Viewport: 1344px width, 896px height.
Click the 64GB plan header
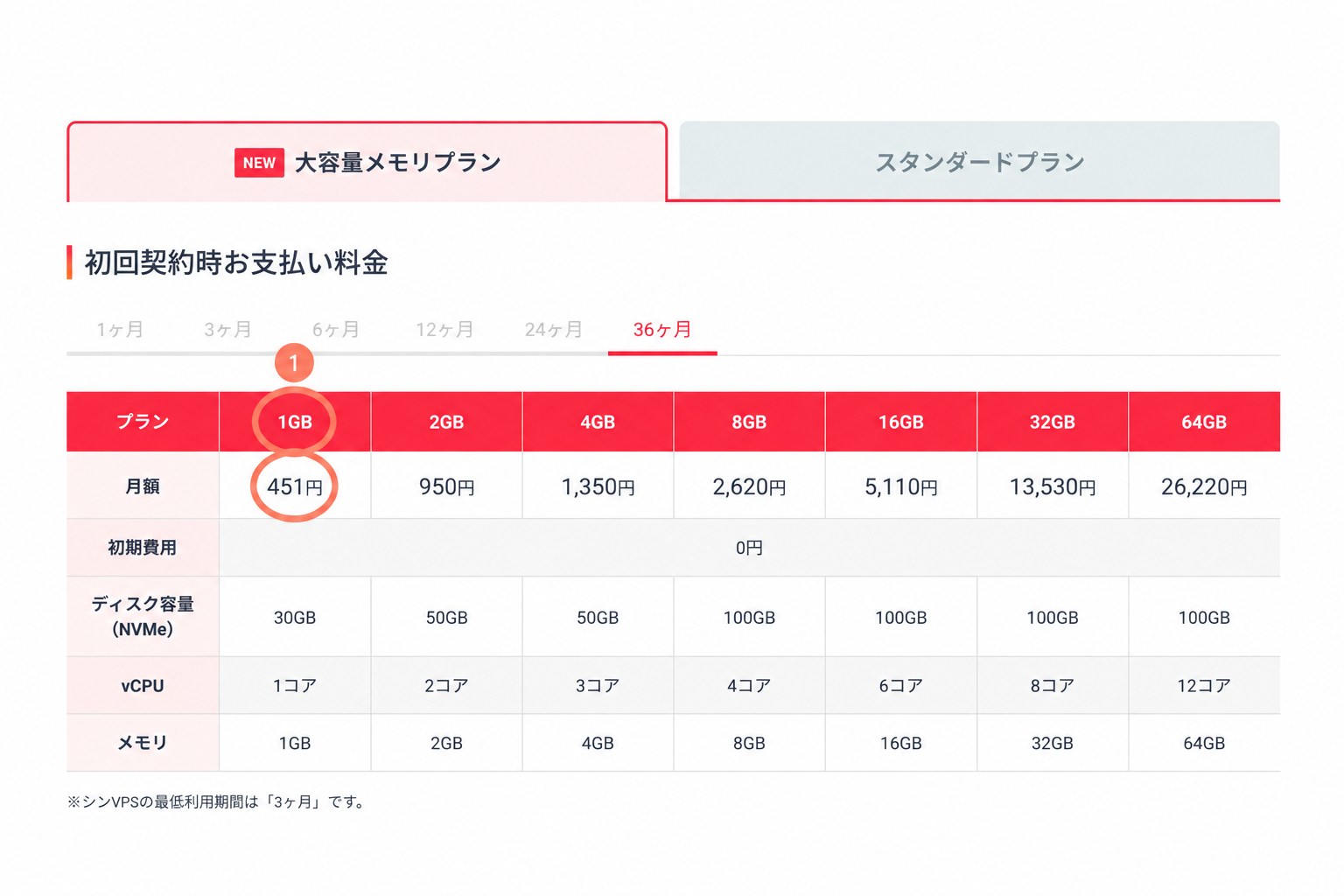[1204, 422]
